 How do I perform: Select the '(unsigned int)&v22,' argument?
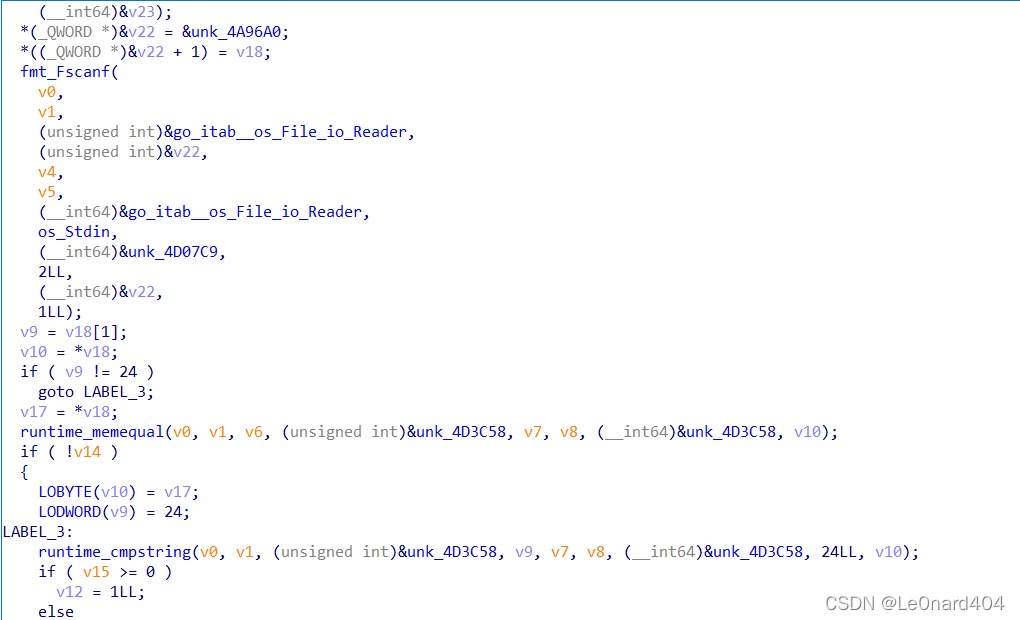pos(123,152)
